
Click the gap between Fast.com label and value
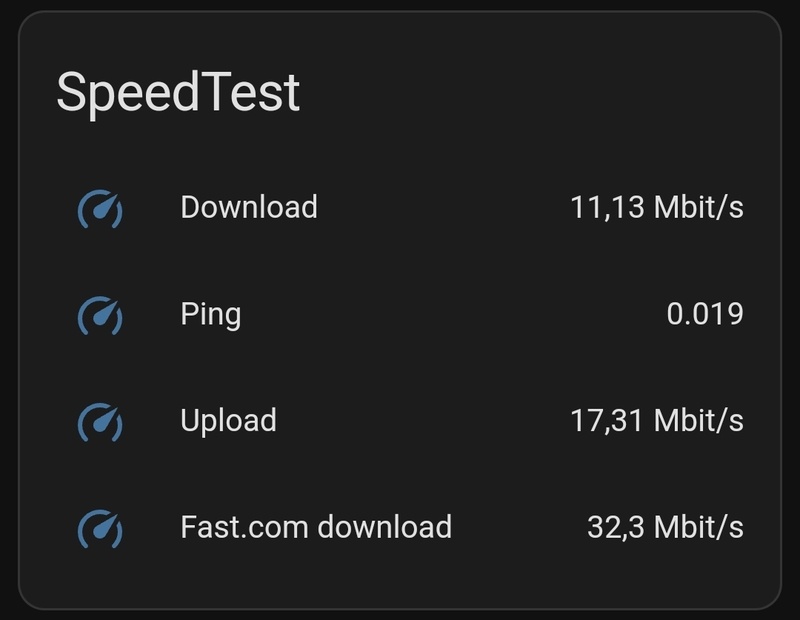coord(518,526)
